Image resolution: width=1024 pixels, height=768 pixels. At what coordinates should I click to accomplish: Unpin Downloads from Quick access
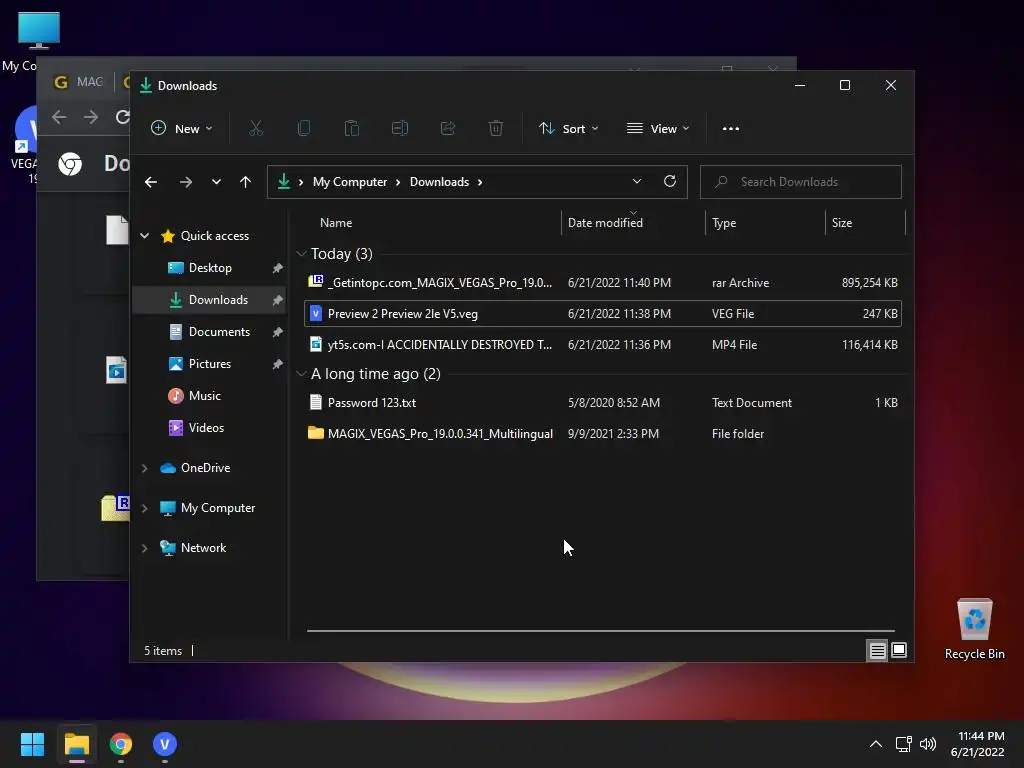point(278,300)
